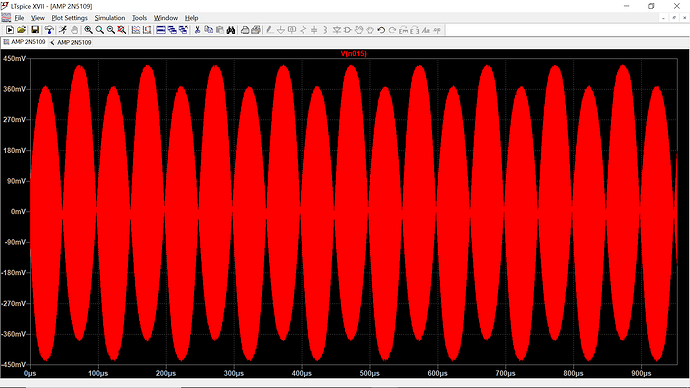Open the Simulation menu
The width and height of the screenshot is (690, 388).
pyautogui.click(x=110, y=18)
